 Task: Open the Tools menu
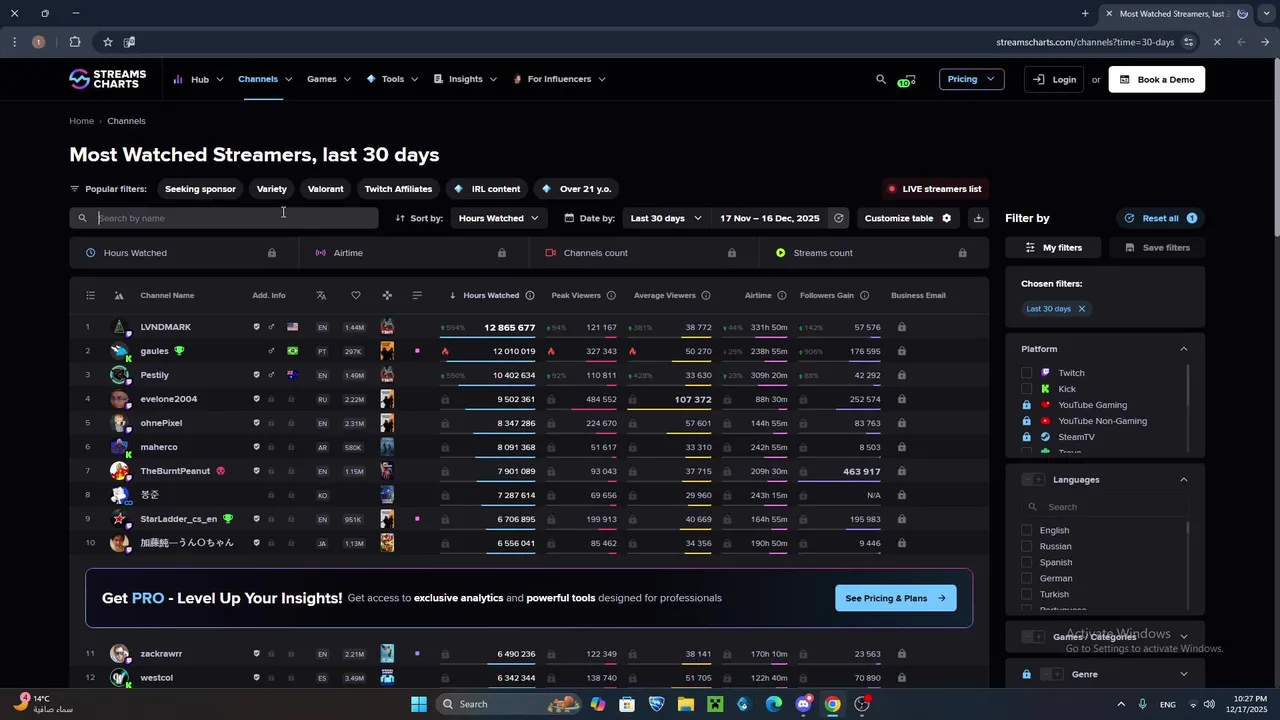coord(392,79)
